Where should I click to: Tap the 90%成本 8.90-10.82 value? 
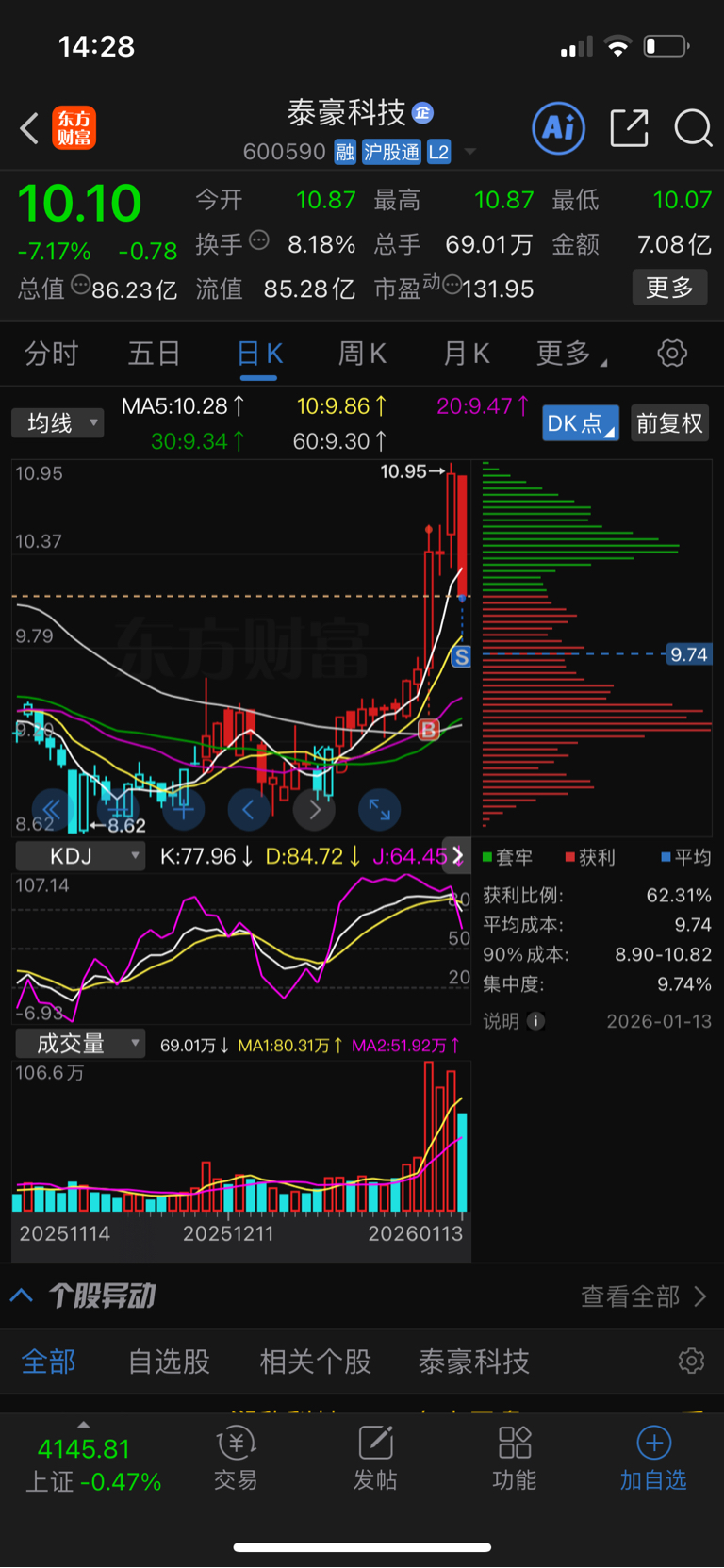pos(664,954)
